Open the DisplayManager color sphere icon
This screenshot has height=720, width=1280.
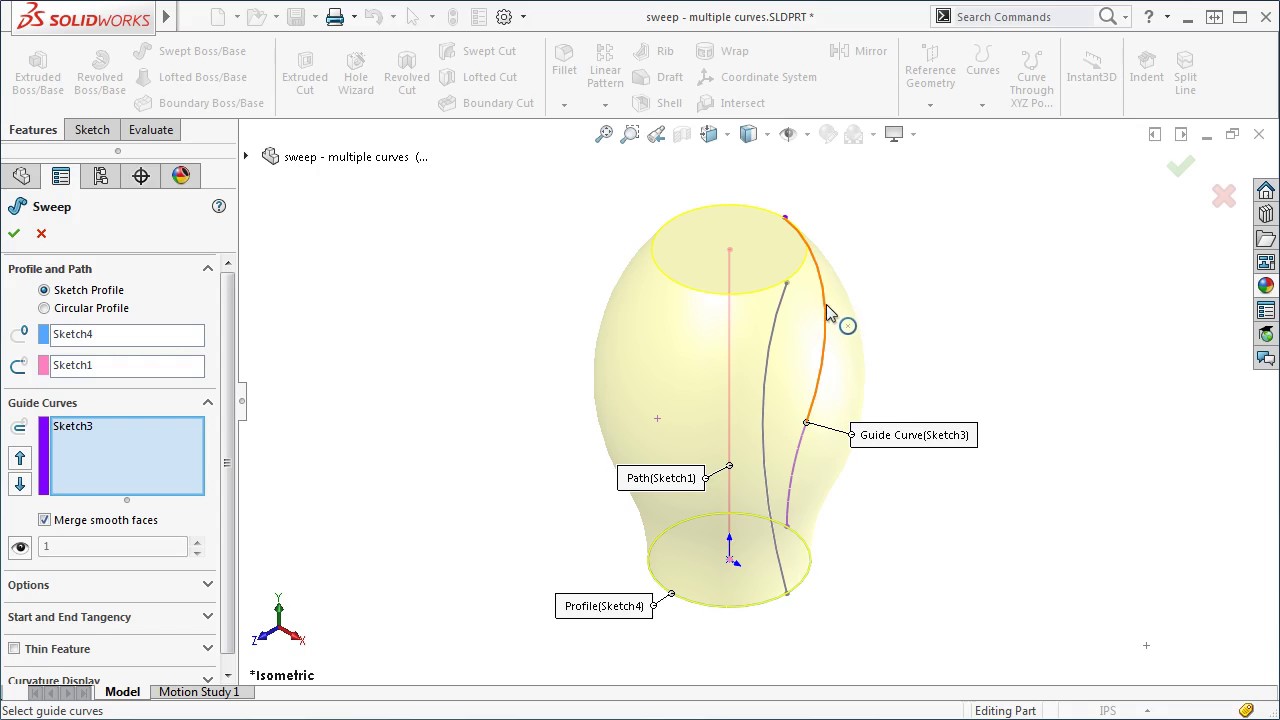[181, 176]
